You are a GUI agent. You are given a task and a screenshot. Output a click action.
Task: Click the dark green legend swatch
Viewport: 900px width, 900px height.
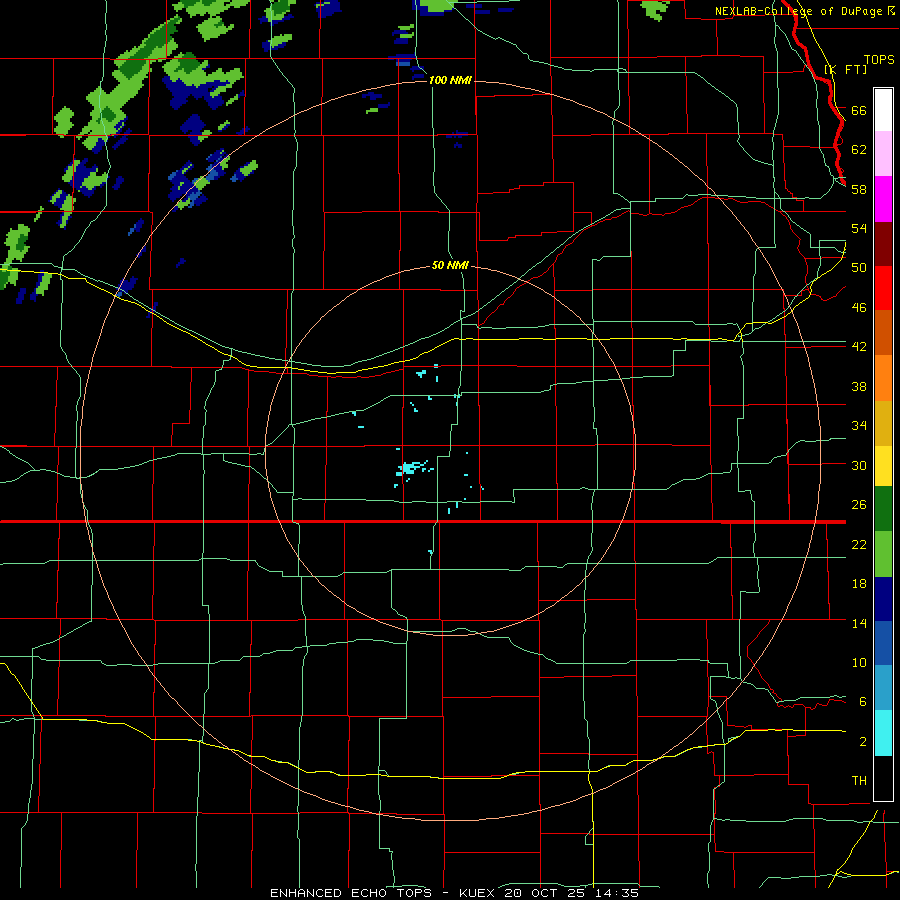point(883,509)
